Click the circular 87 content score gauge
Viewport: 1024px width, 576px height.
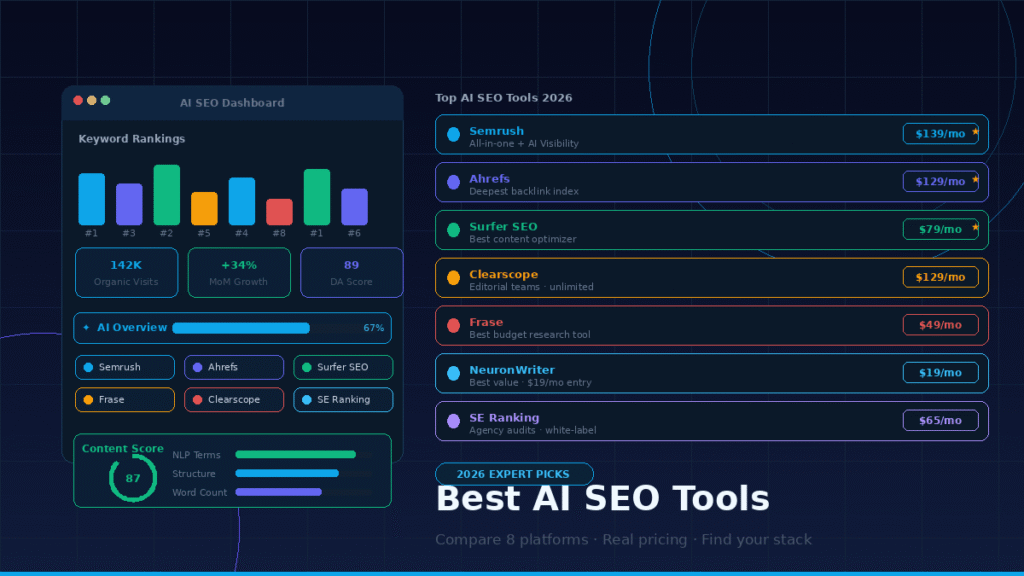pos(133,478)
